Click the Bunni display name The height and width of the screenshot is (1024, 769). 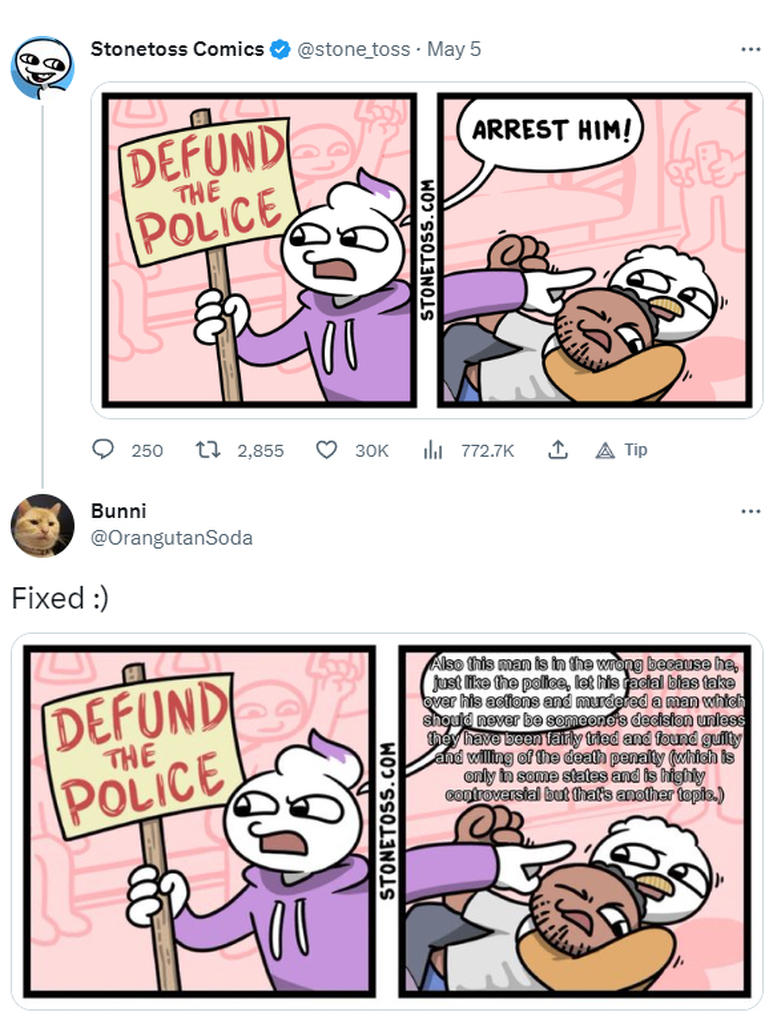pos(118,511)
